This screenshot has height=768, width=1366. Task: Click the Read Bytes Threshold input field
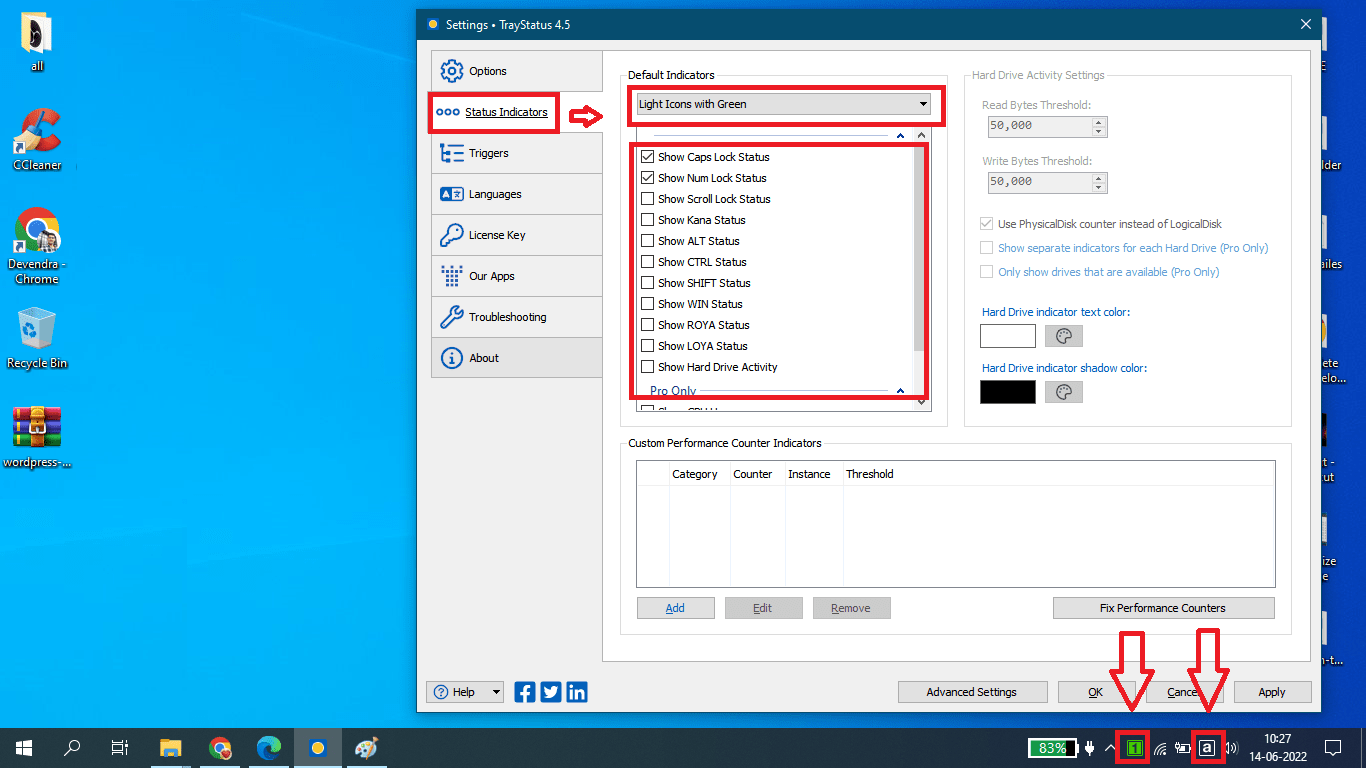point(1040,126)
